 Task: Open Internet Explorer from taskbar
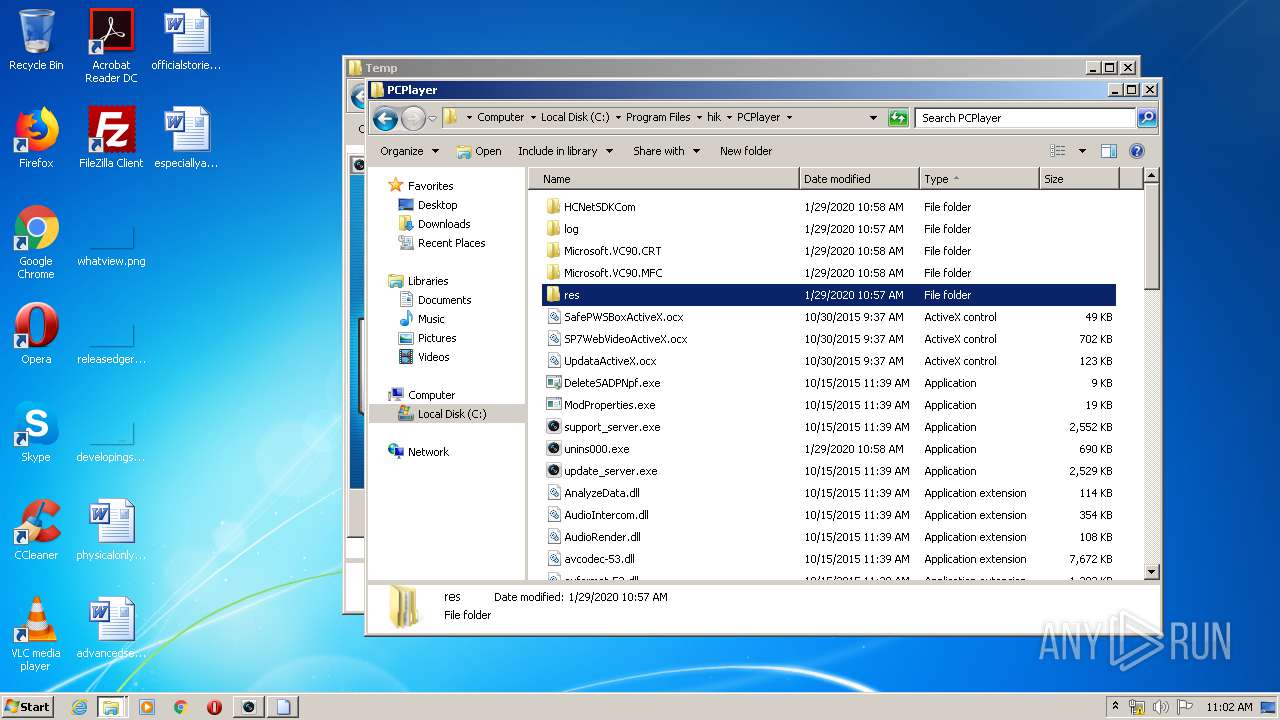click(x=79, y=707)
